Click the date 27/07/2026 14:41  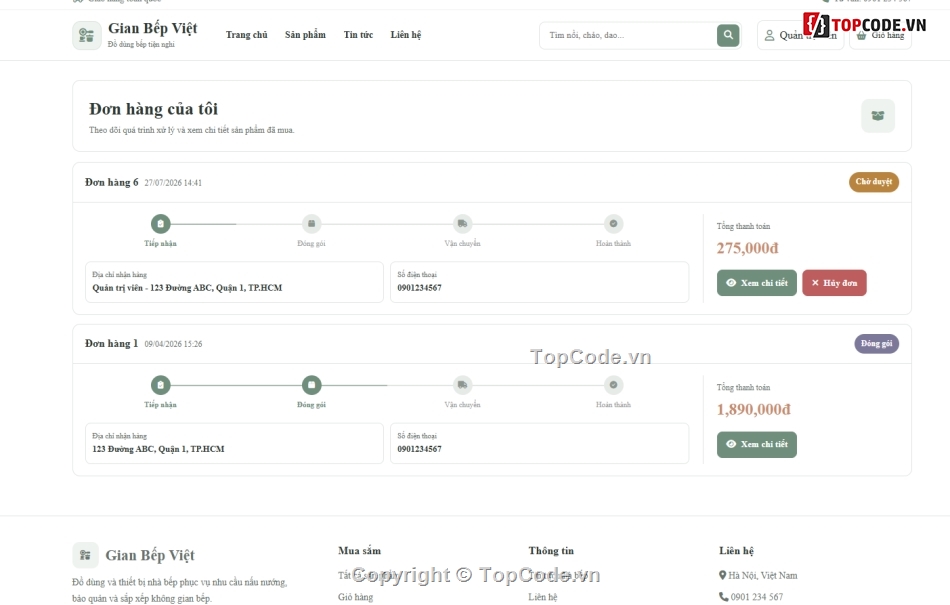tap(173, 183)
